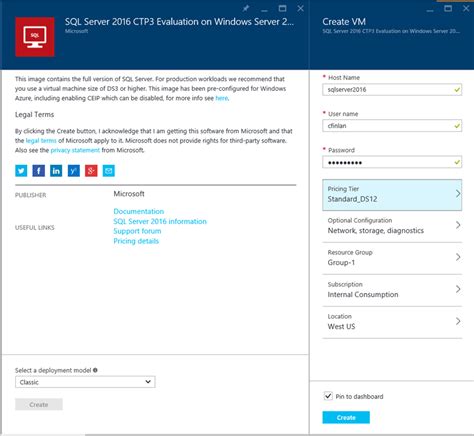Share via the email envelope icon
Screen dimensions: 474x436
[109, 171]
